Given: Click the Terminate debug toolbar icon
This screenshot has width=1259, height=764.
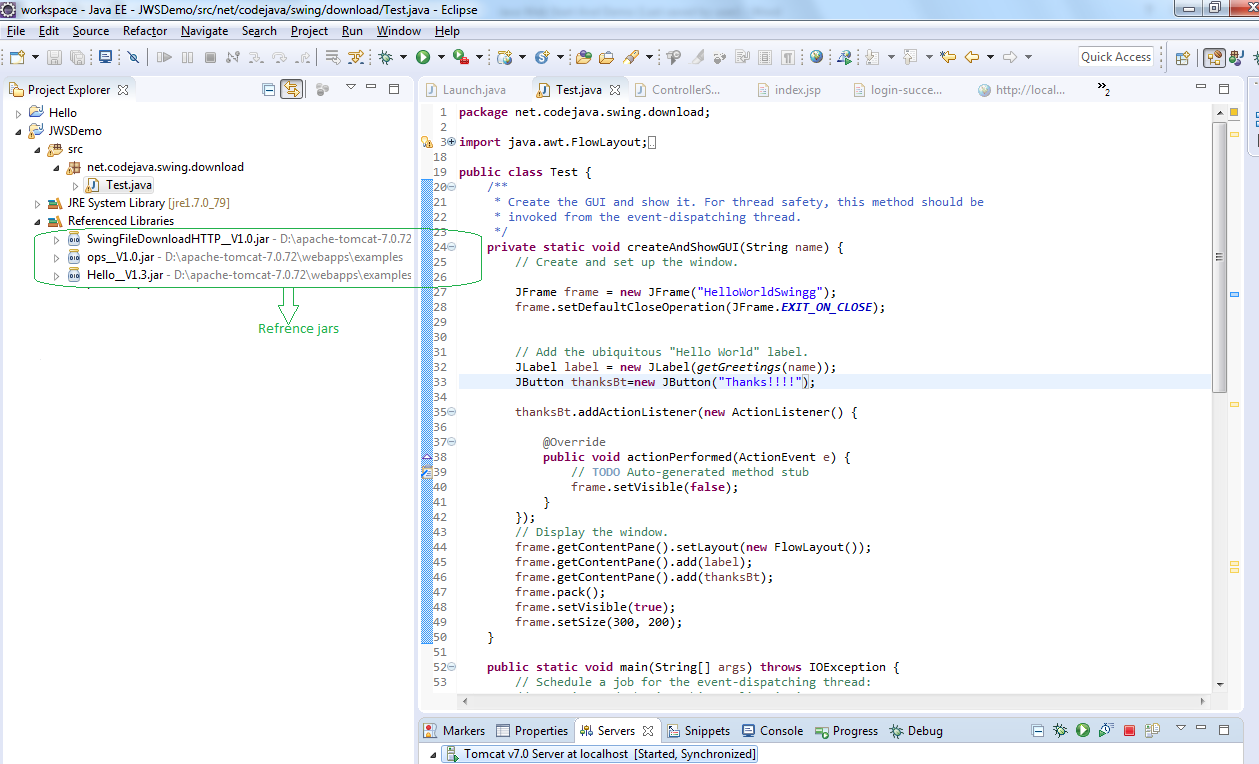Looking at the screenshot, I should click(x=210, y=57).
